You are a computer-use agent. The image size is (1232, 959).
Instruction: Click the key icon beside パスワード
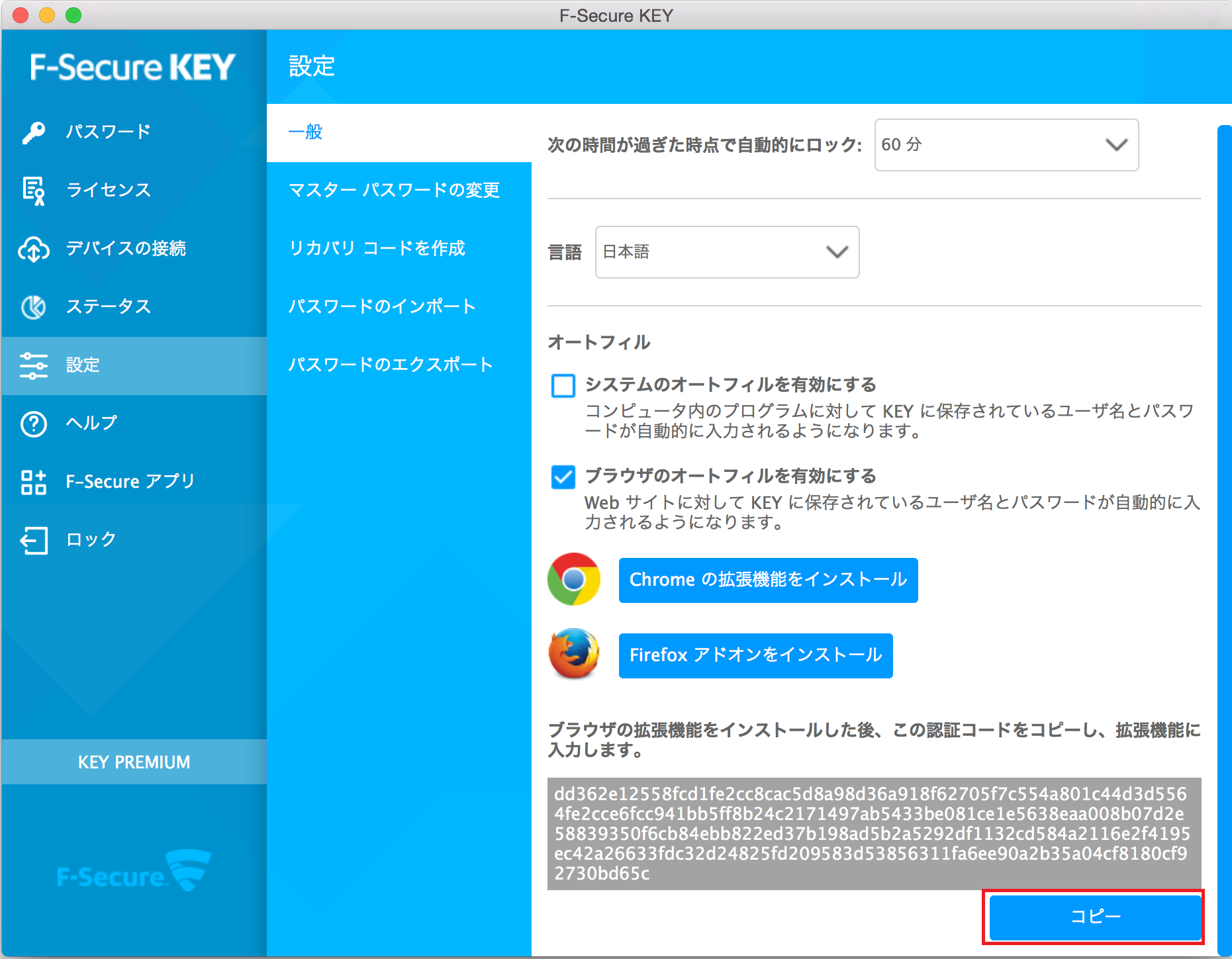pos(33,132)
